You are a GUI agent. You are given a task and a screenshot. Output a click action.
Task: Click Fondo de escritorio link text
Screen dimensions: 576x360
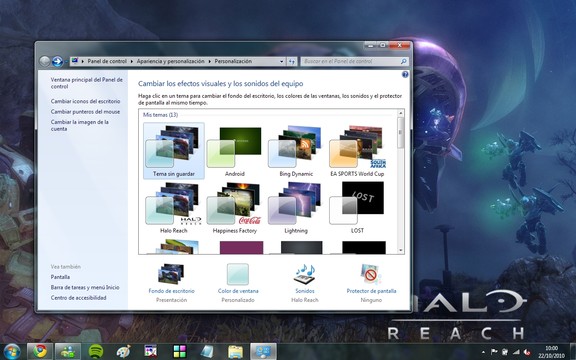point(172,291)
